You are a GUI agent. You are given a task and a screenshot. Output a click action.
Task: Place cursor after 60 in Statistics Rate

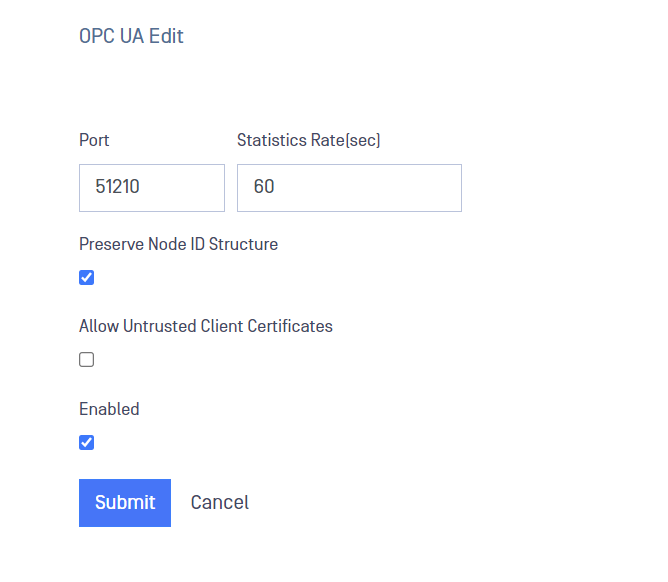(x=276, y=187)
